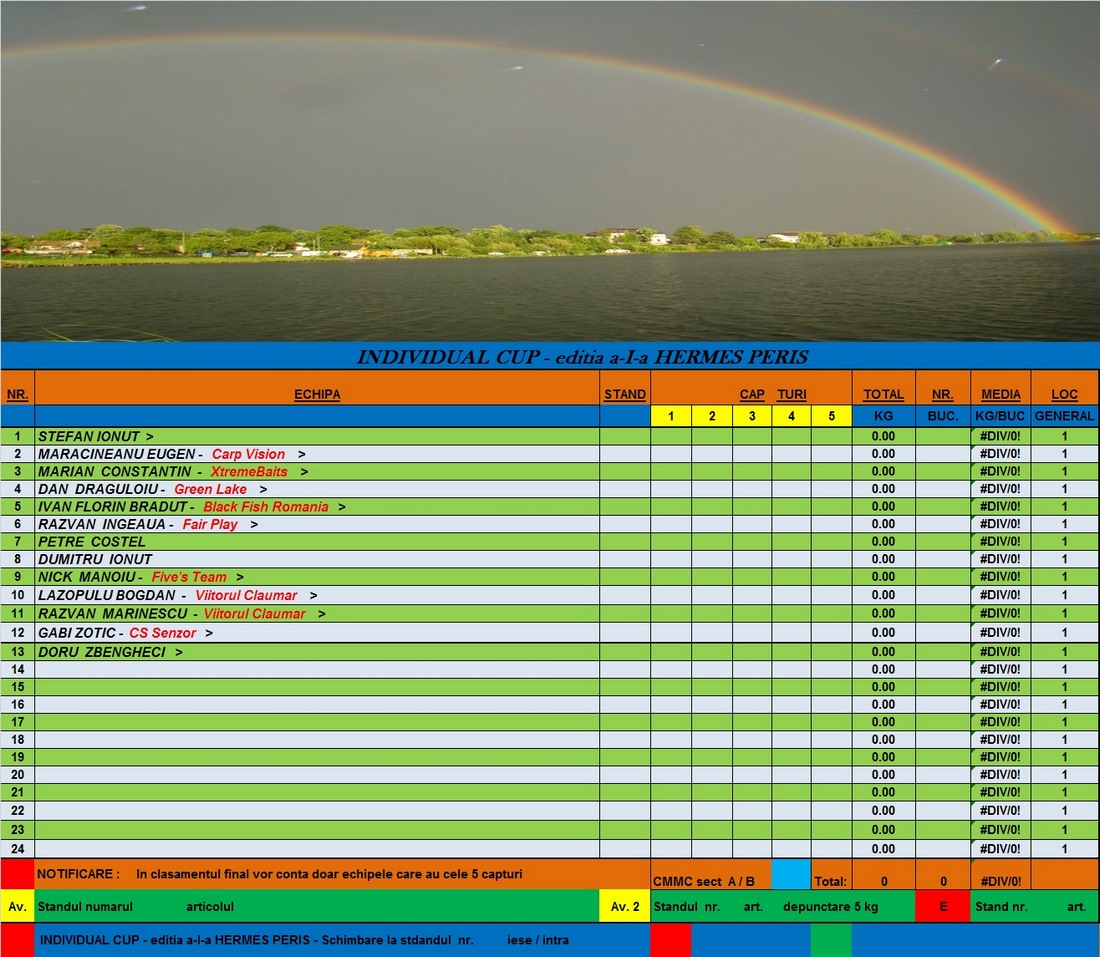Click the ECHIPA column header
1100x957 pixels.
317,394
